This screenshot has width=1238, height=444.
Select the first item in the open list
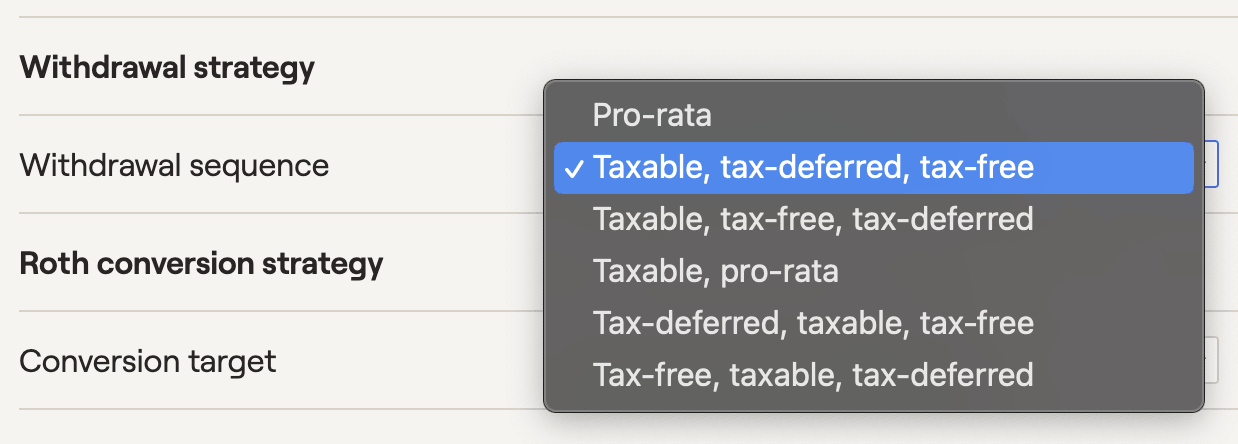652,115
